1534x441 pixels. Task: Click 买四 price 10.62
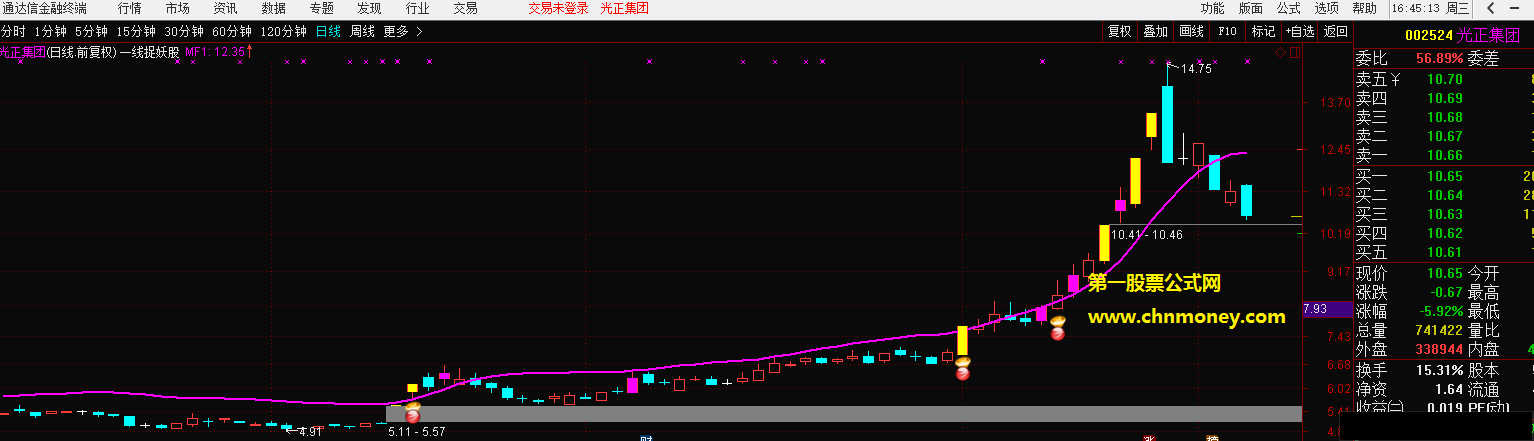point(1445,233)
